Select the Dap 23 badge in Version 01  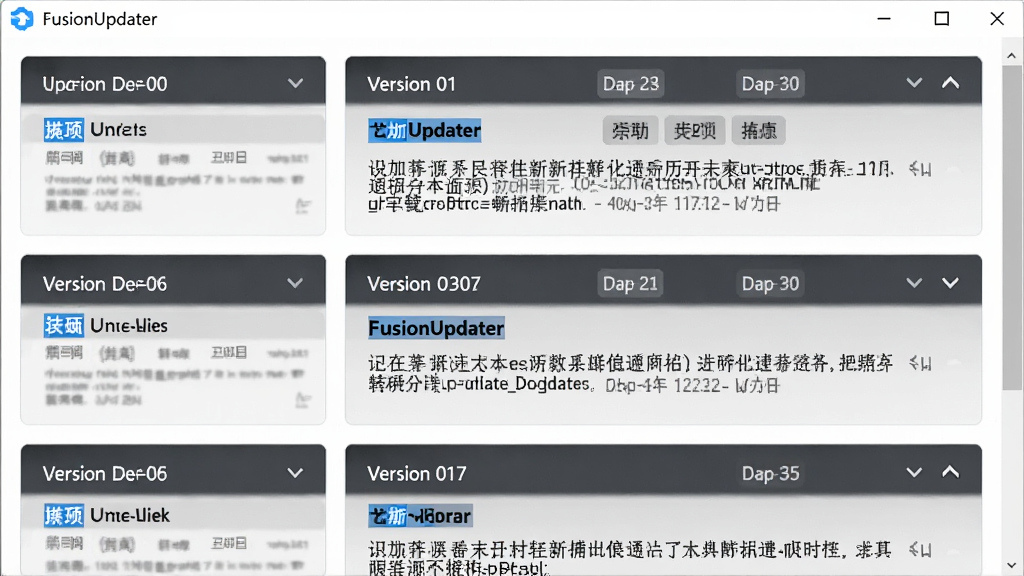[x=631, y=84]
